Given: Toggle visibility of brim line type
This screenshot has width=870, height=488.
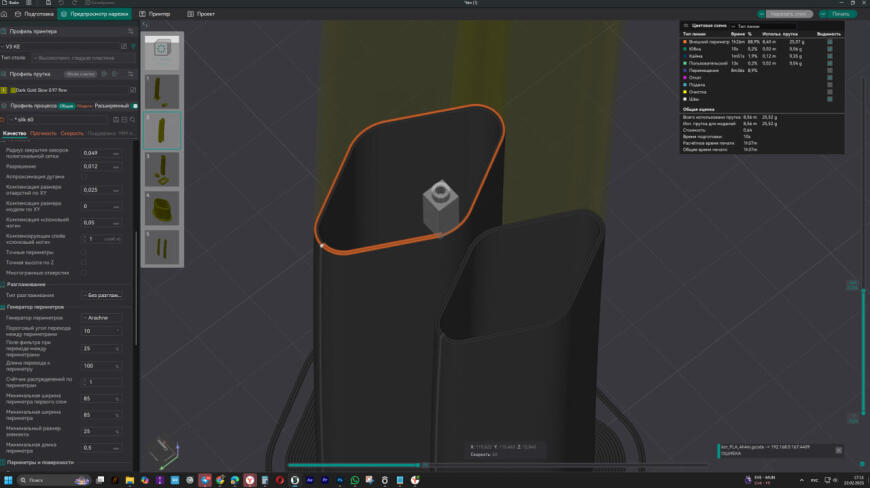Looking at the screenshot, I should (829, 56).
